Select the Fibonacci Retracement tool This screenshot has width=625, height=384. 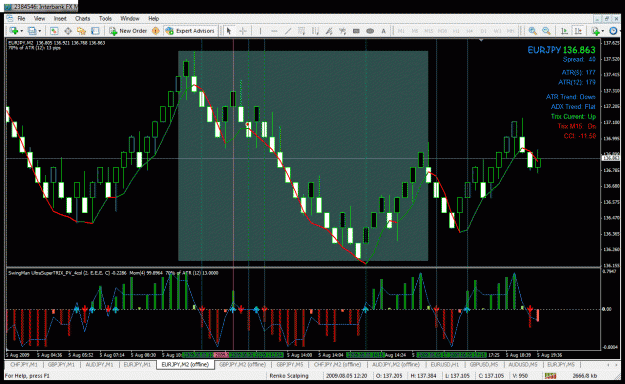(x=315, y=31)
